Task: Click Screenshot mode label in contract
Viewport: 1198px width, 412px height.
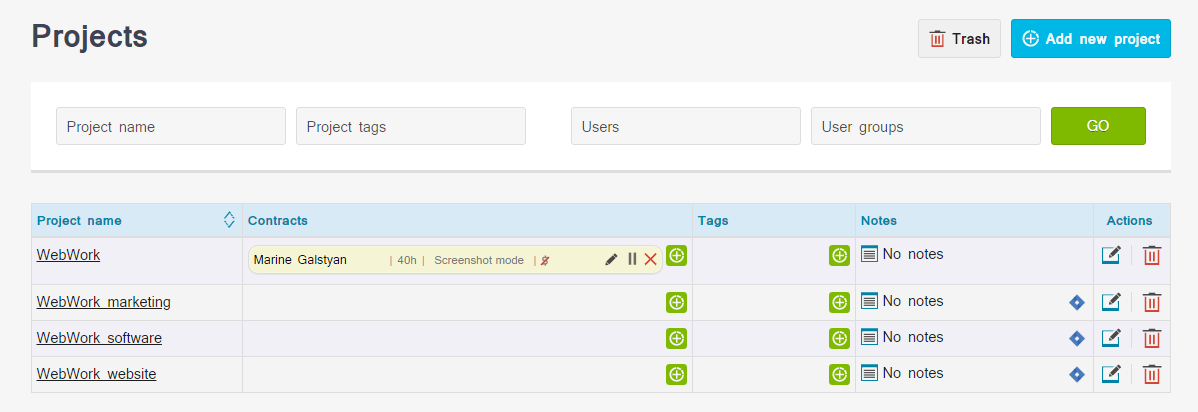Action: (479, 261)
